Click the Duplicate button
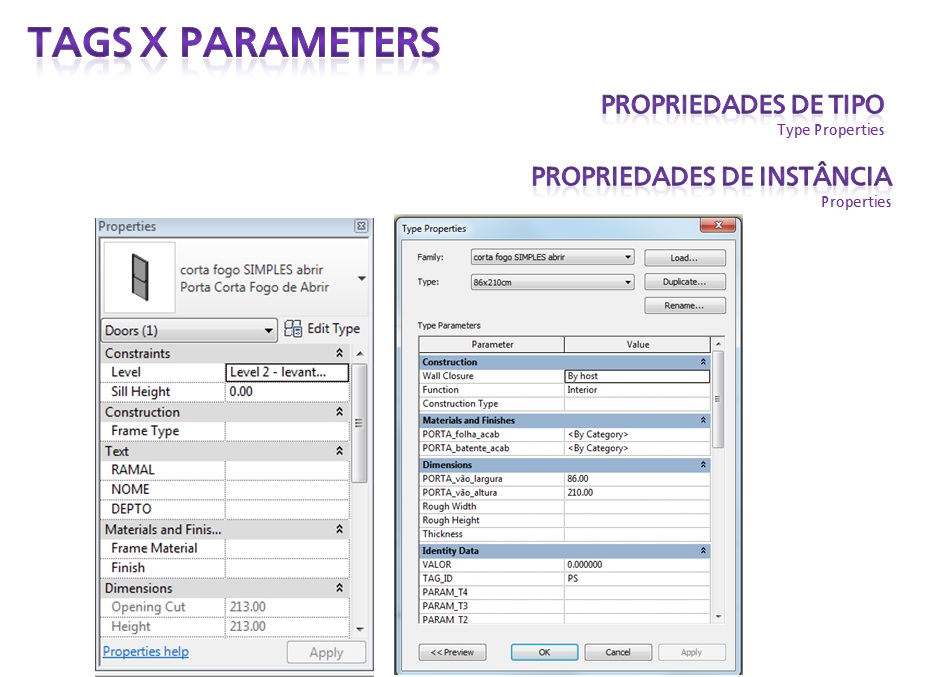928x677 pixels. click(x=685, y=281)
